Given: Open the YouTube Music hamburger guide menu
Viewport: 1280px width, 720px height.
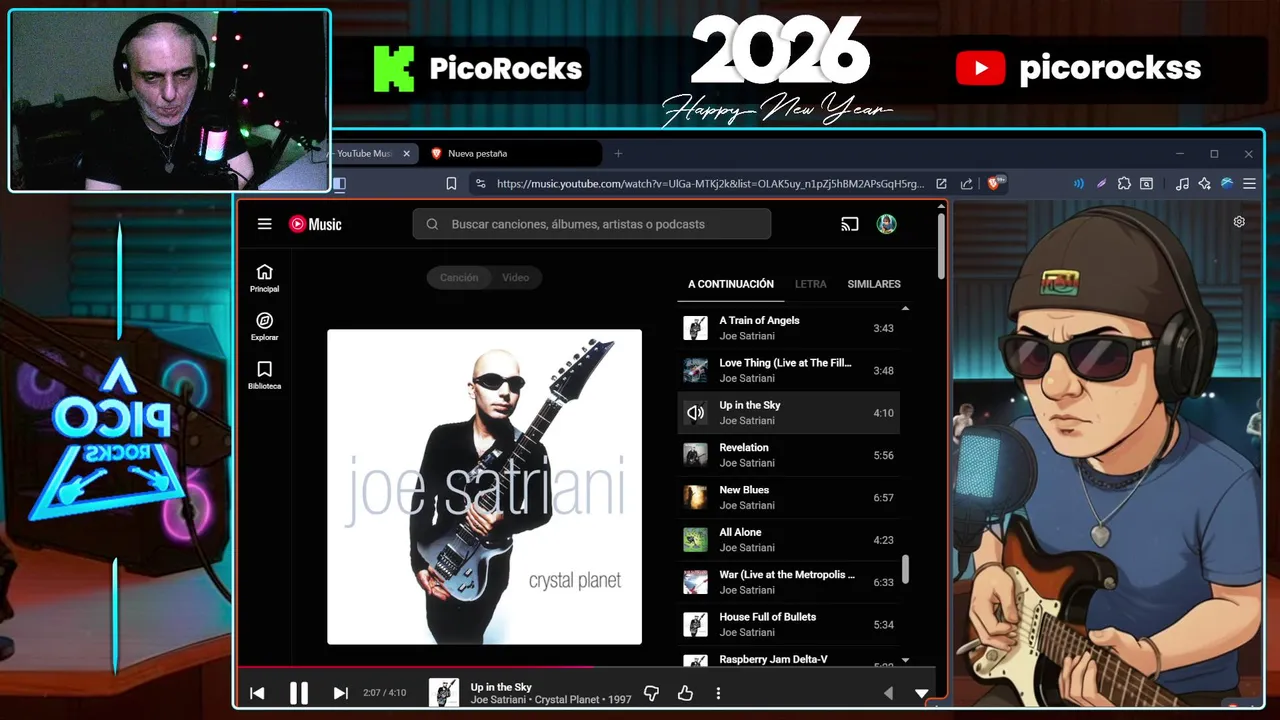Looking at the screenshot, I should tap(264, 224).
